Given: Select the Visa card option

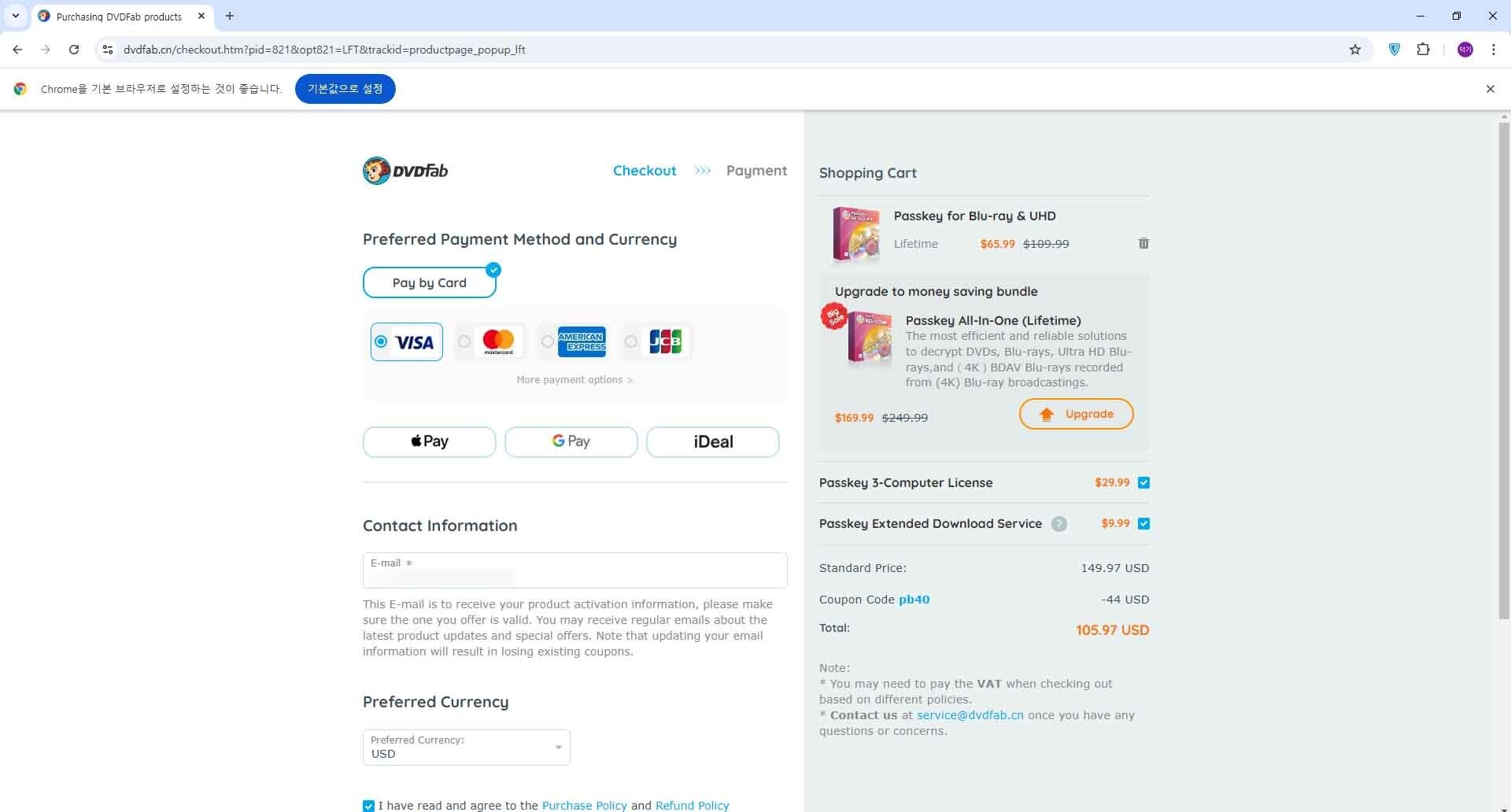Looking at the screenshot, I should [407, 341].
